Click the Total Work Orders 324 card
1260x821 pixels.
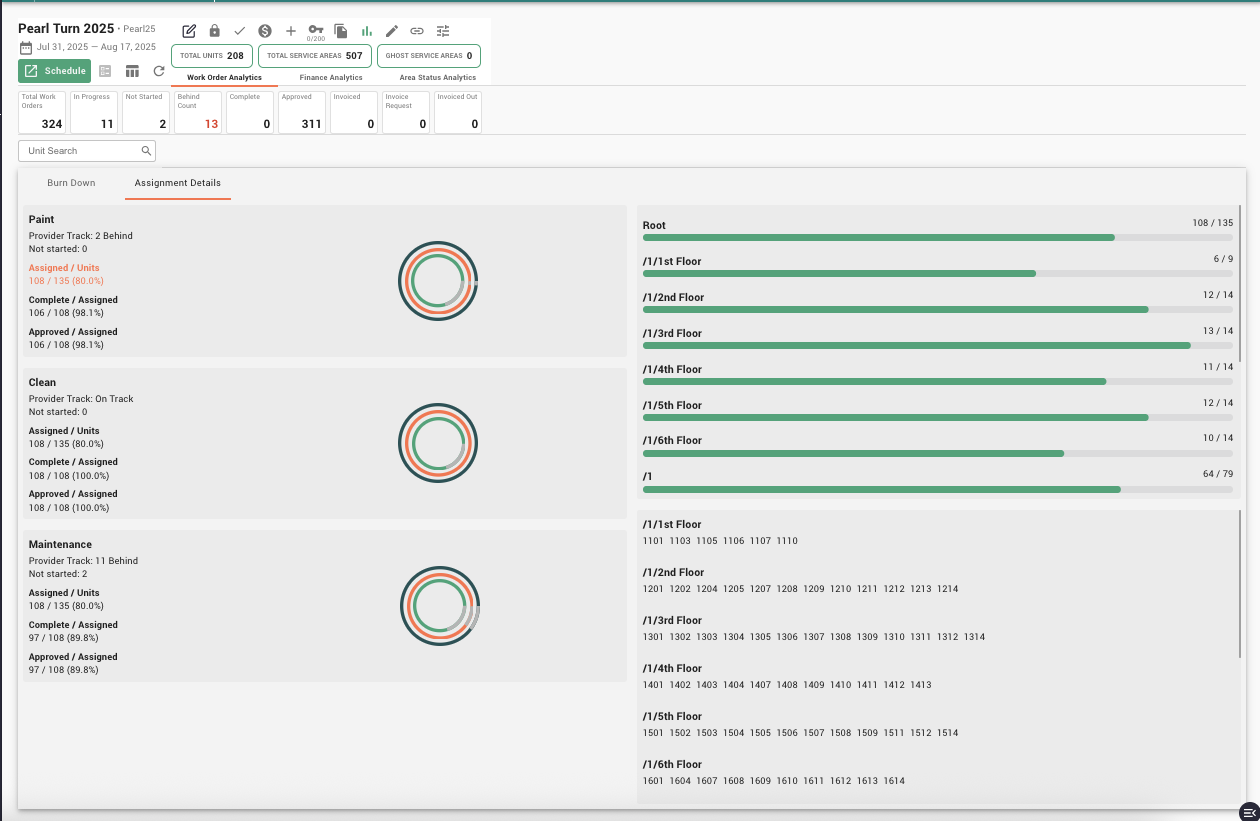[x=42, y=112]
